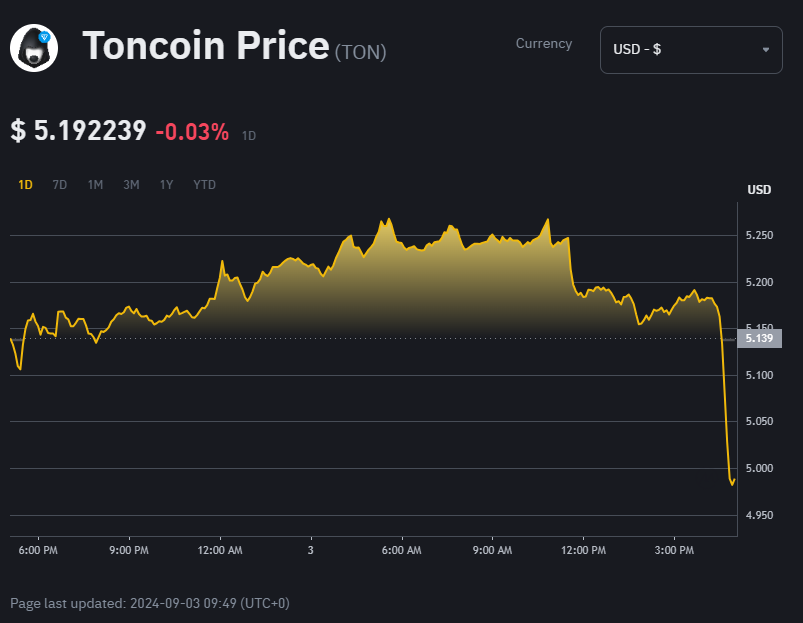Image resolution: width=803 pixels, height=623 pixels.
Task: Open the USD - $ currency dropdown
Action: (690, 50)
